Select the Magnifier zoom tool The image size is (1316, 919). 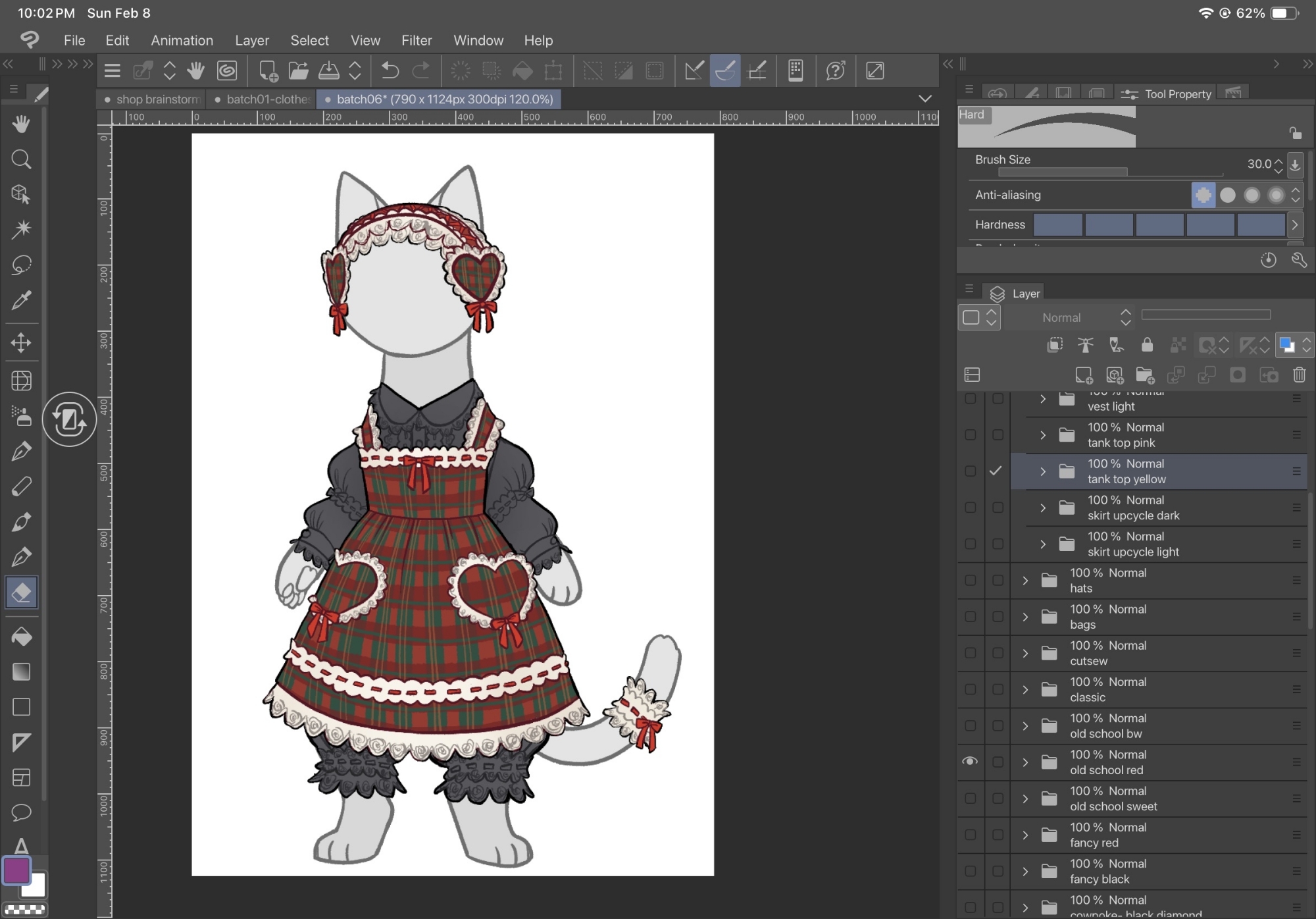[21, 159]
